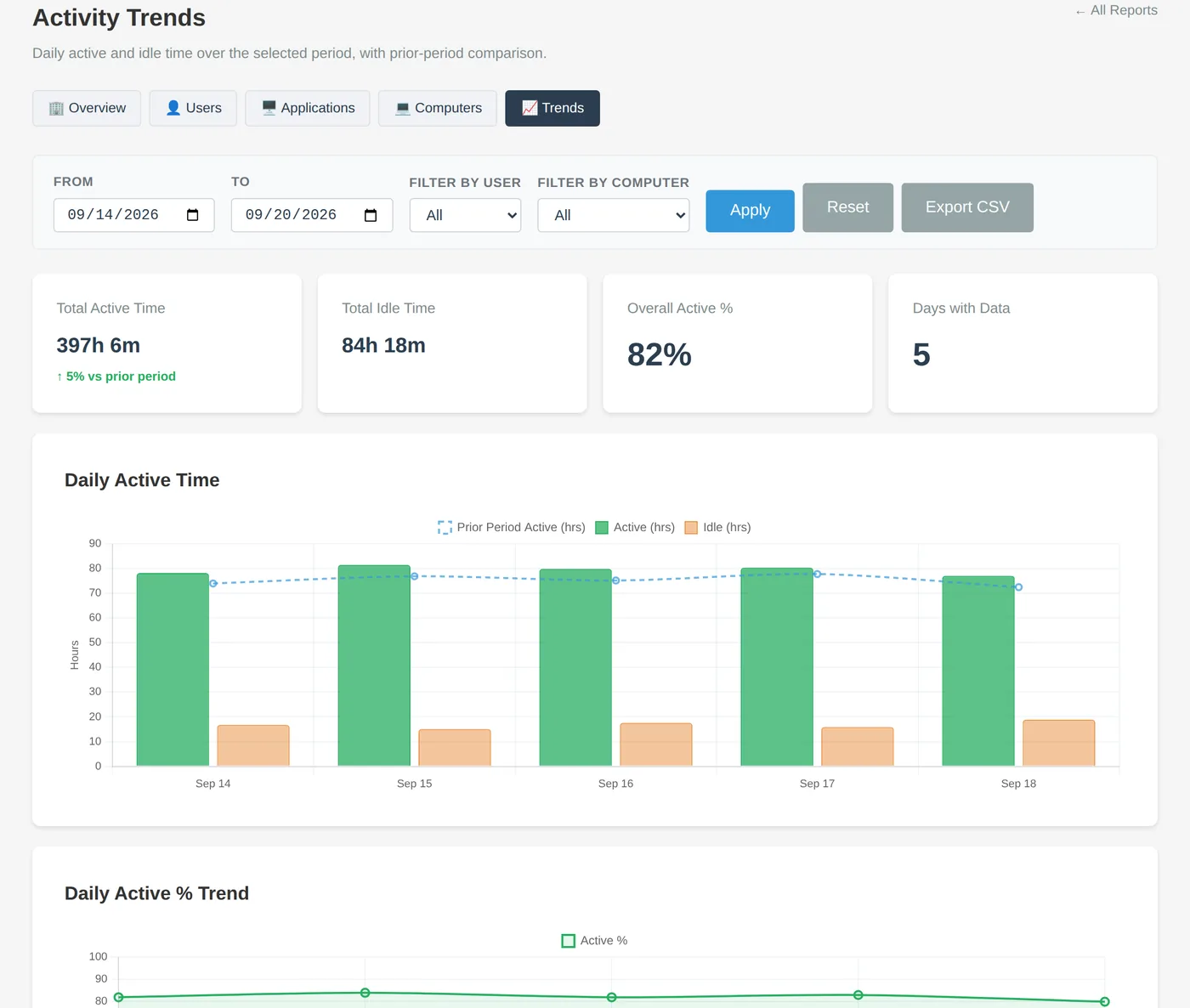Click the chart icon on Trends tab
This screenshot has height=1008, width=1190.
530,108
